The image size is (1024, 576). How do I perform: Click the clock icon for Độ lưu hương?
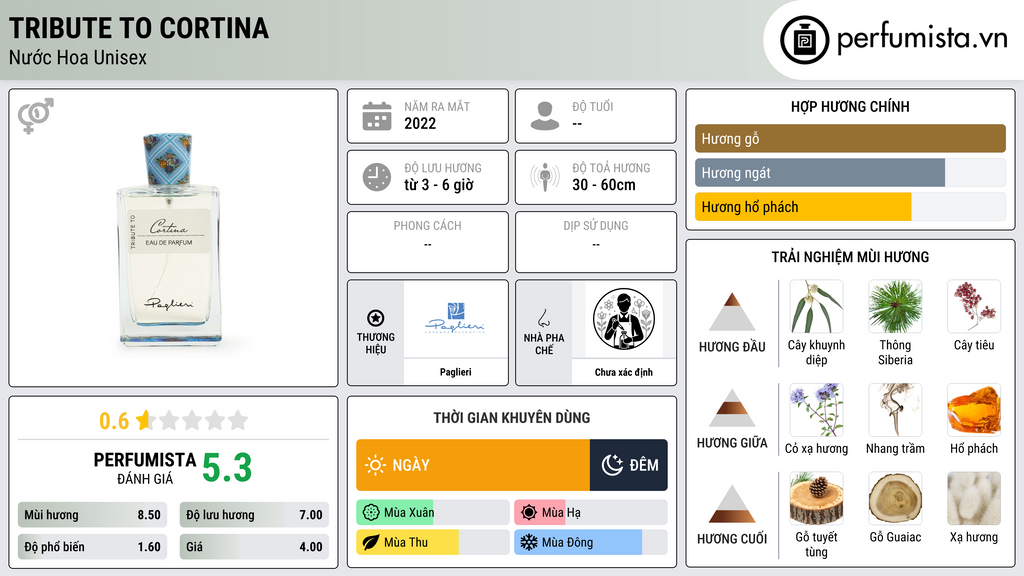[377, 177]
